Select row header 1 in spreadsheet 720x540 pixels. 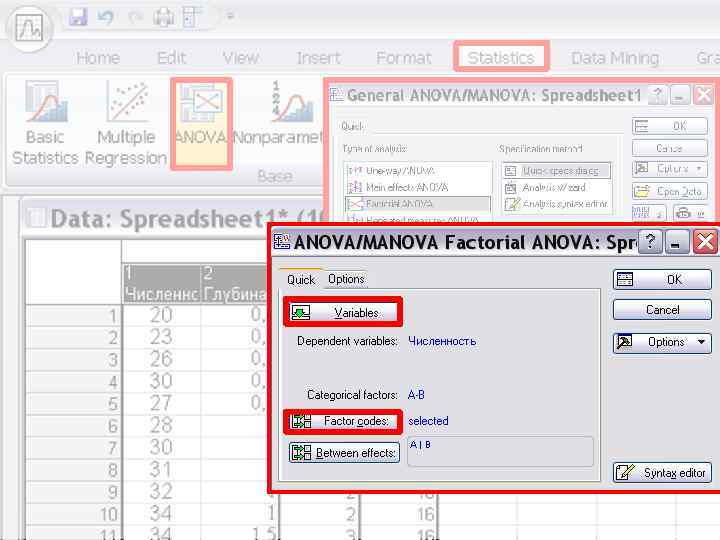pyautogui.click(x=73, y=316)
